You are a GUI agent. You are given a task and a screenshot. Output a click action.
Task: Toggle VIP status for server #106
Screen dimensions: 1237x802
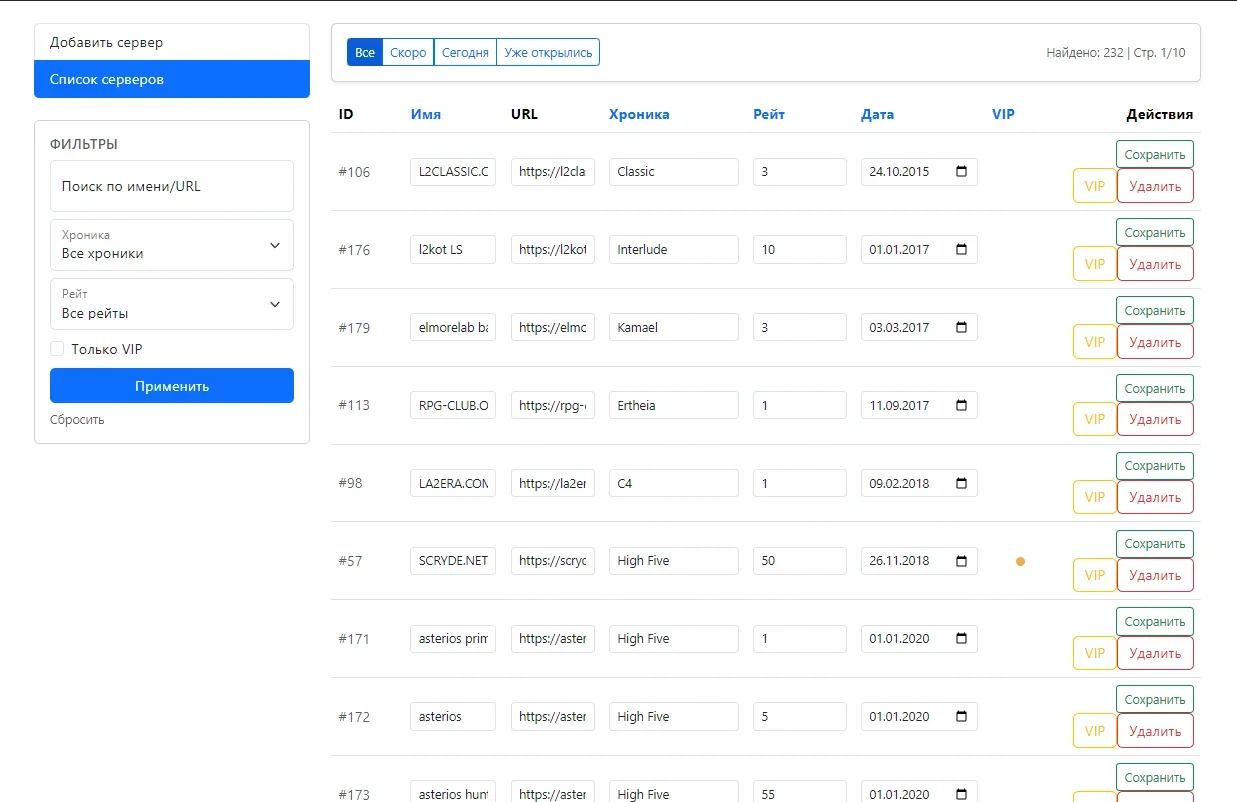pyautogui.click(x=1094, y=186)
